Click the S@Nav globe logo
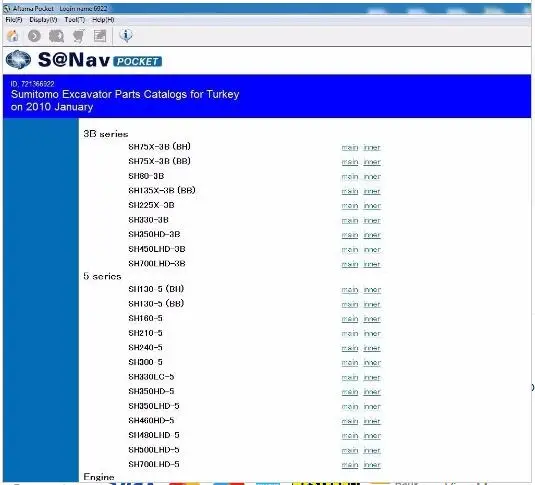 [x=18, y=59]
